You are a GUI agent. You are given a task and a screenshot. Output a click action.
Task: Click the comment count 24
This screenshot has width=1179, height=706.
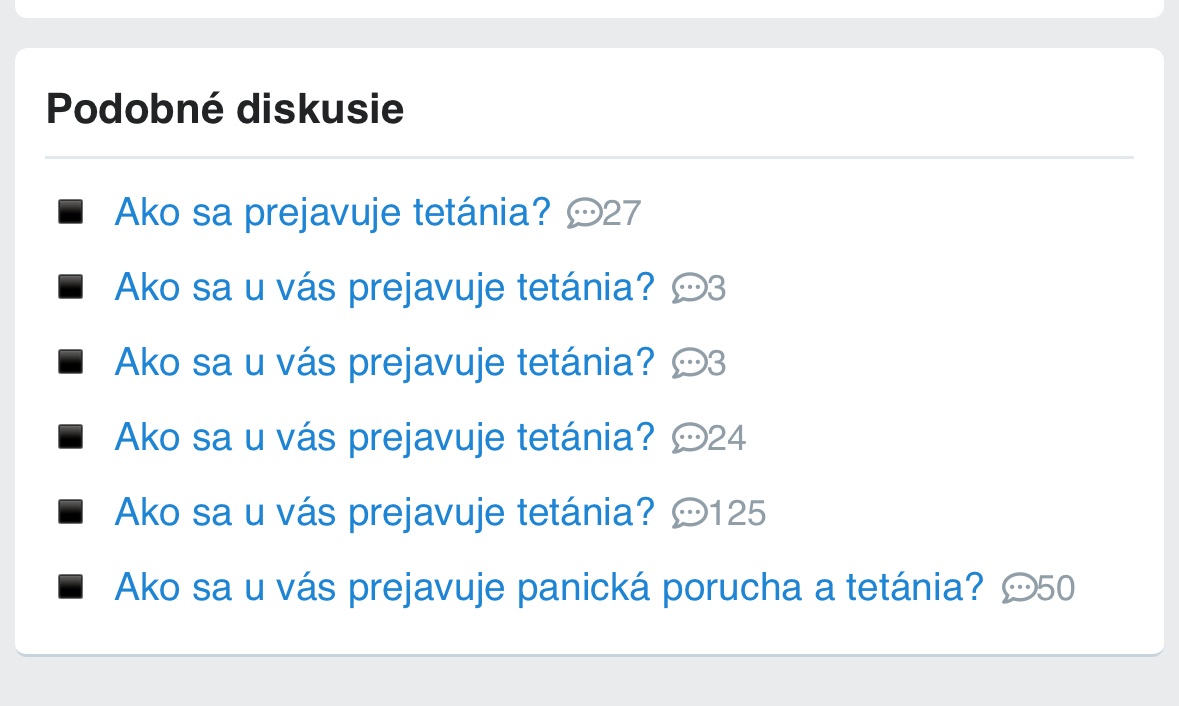click(727, 438)
